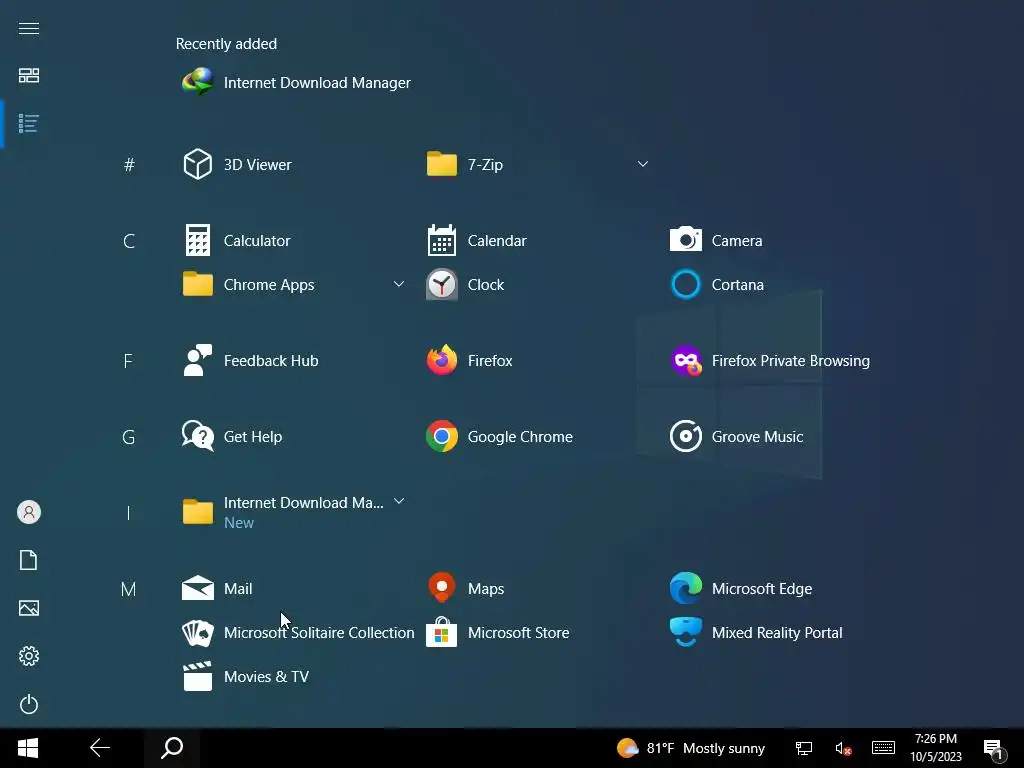The height and width of the screenshot is (768, 1024).
Task: Expand the Start hamburger menu
Action: pos(29,28)
